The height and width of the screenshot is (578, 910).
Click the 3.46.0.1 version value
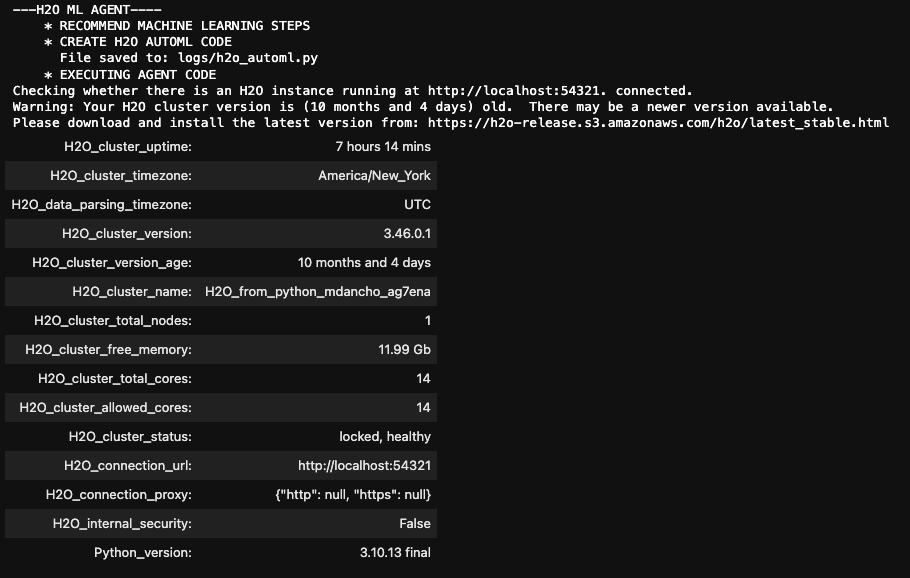(x=407, y=234)
